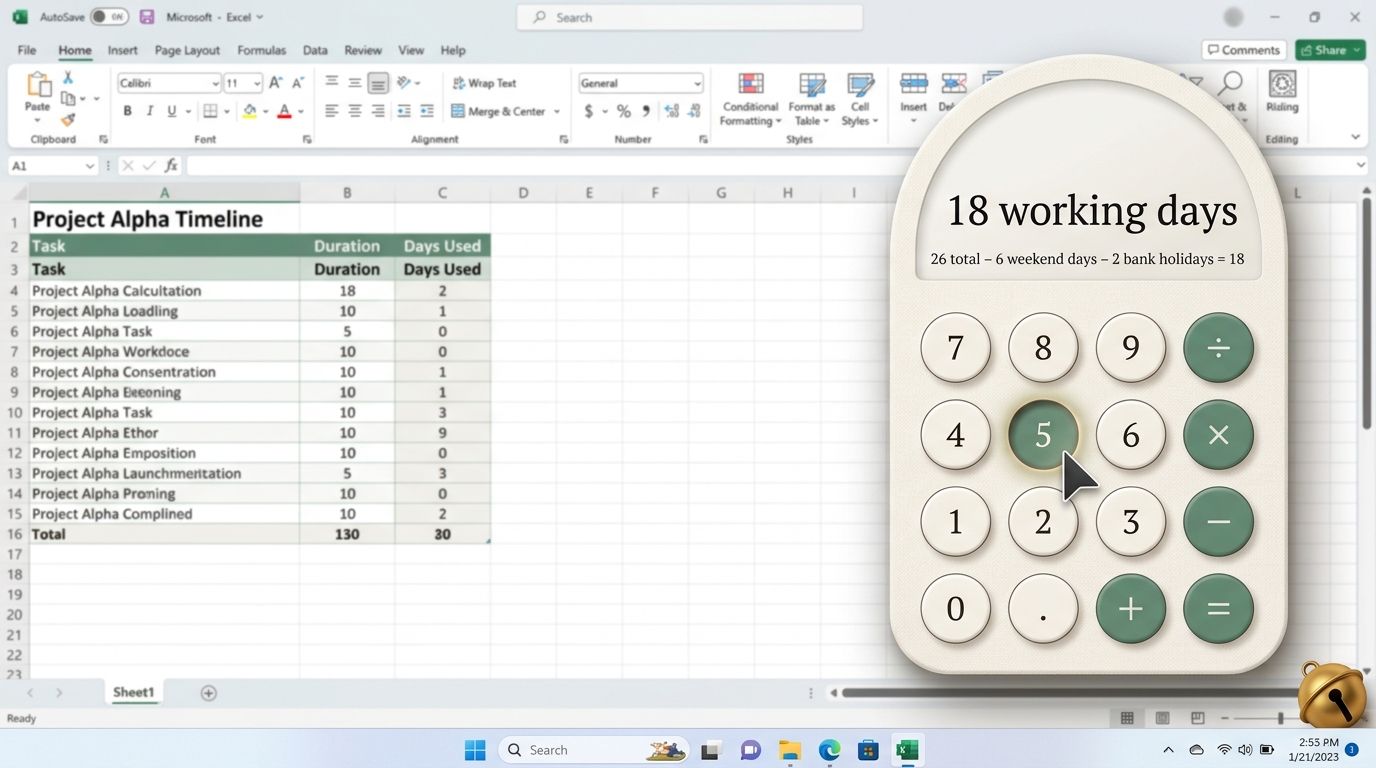Click the title bar Search box
The height and width of the screenshot is (768, 1376).
tap(690, 17)
